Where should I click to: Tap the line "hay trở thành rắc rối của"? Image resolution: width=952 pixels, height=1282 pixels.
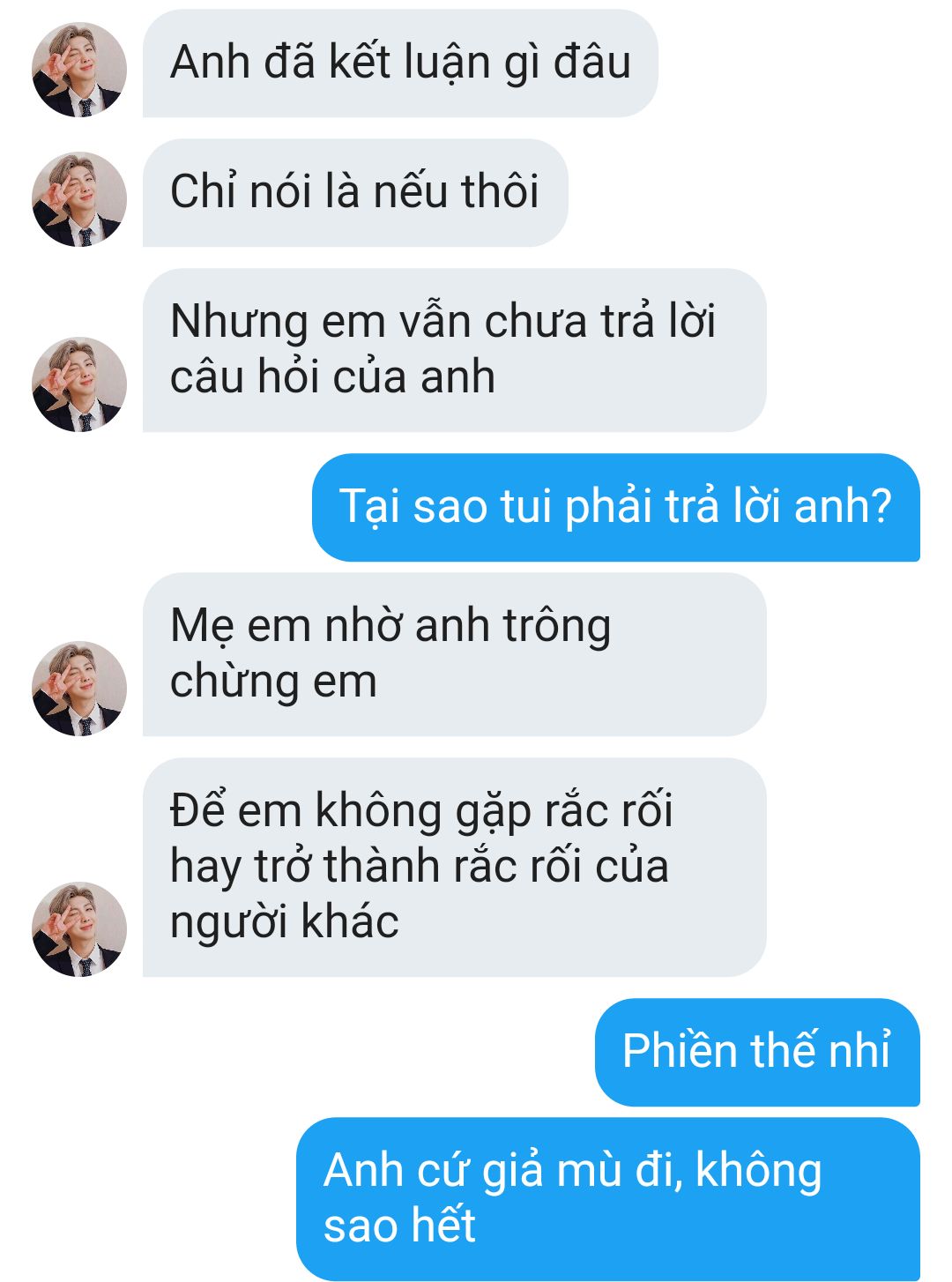point(420,867)
